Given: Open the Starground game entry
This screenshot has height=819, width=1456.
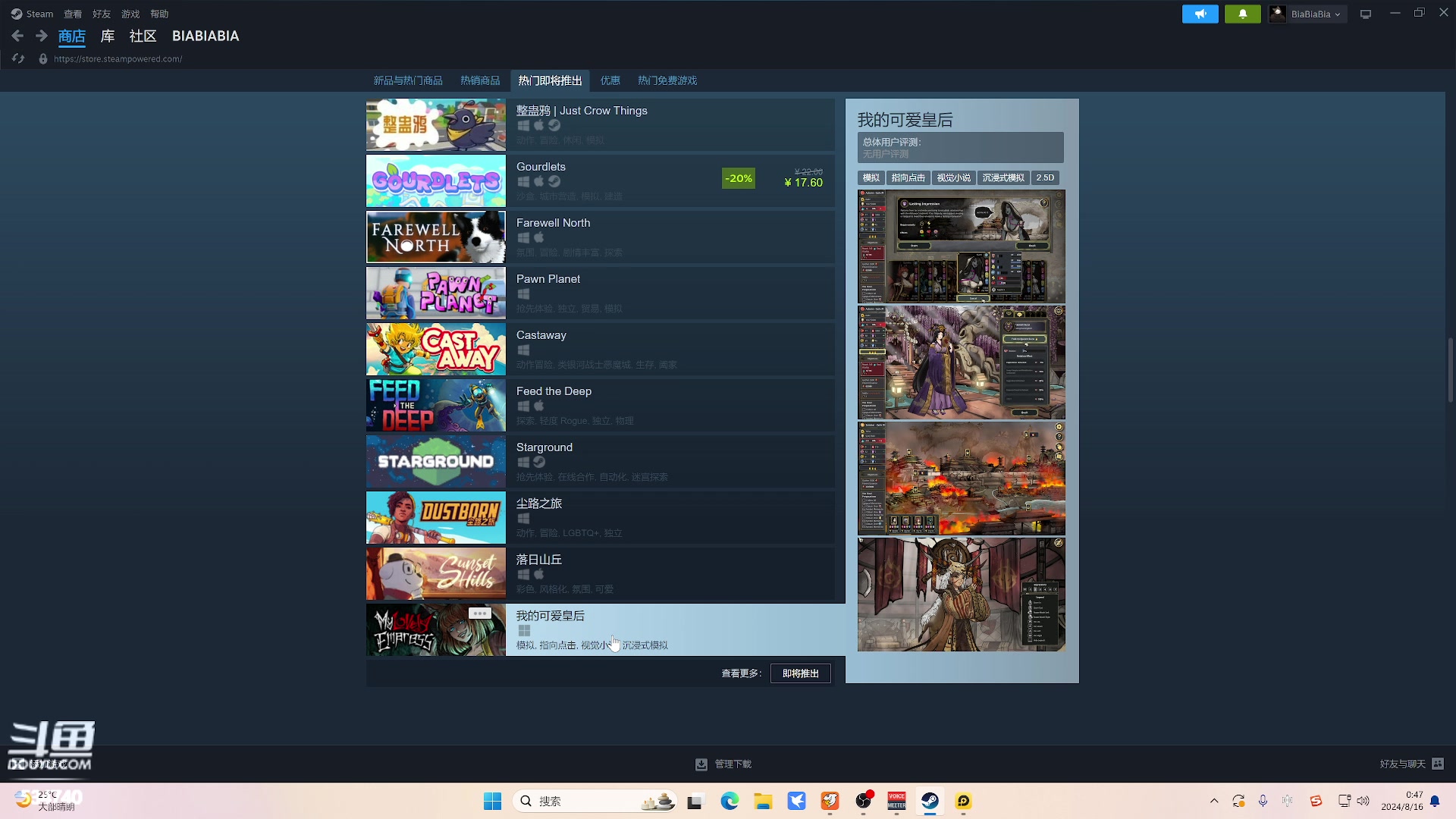Looking at the screenshot, I should click(x=601, y=462).
